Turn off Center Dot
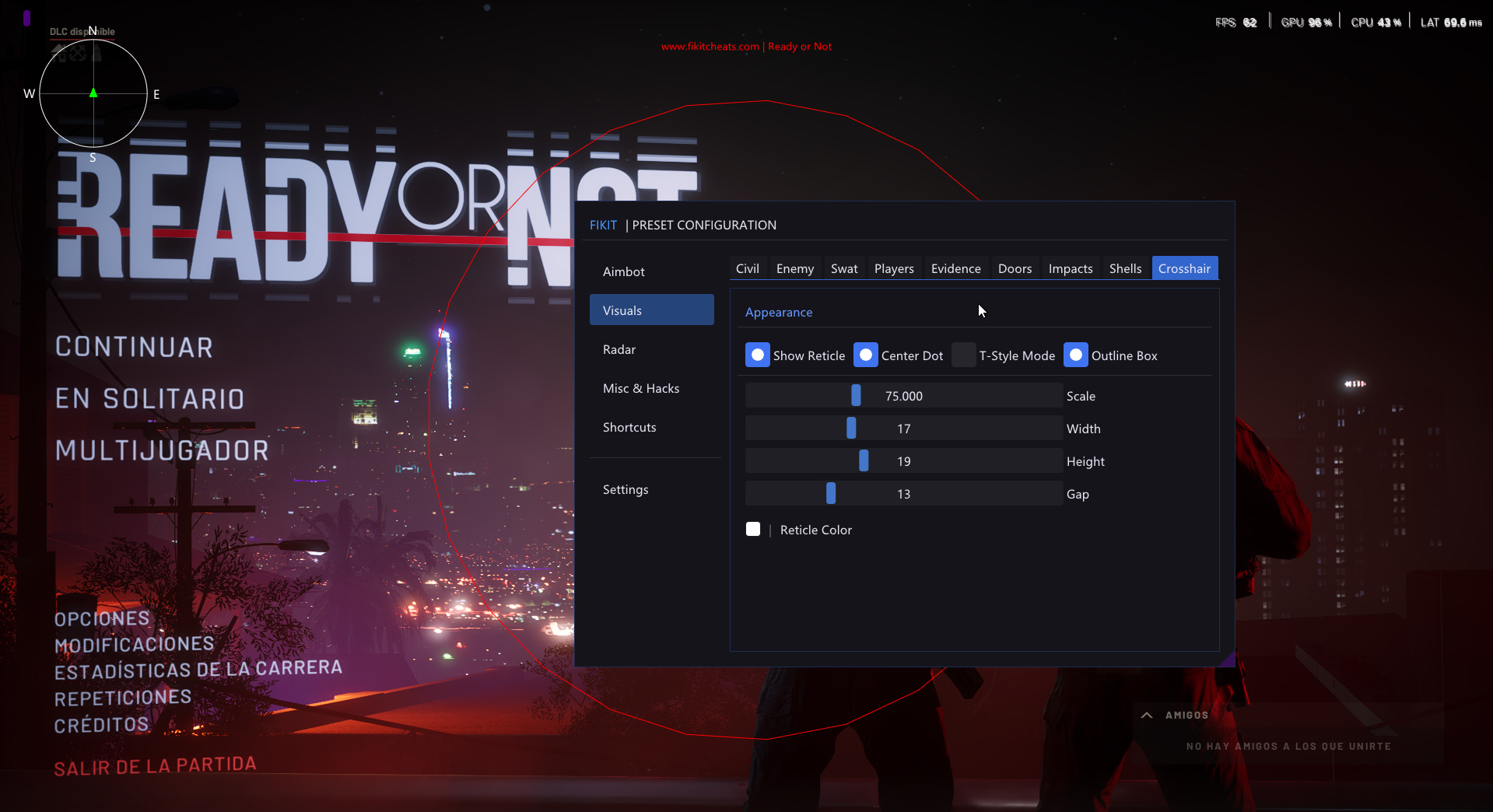This screenshot has width=1493, height=812. tap(865, 355)
